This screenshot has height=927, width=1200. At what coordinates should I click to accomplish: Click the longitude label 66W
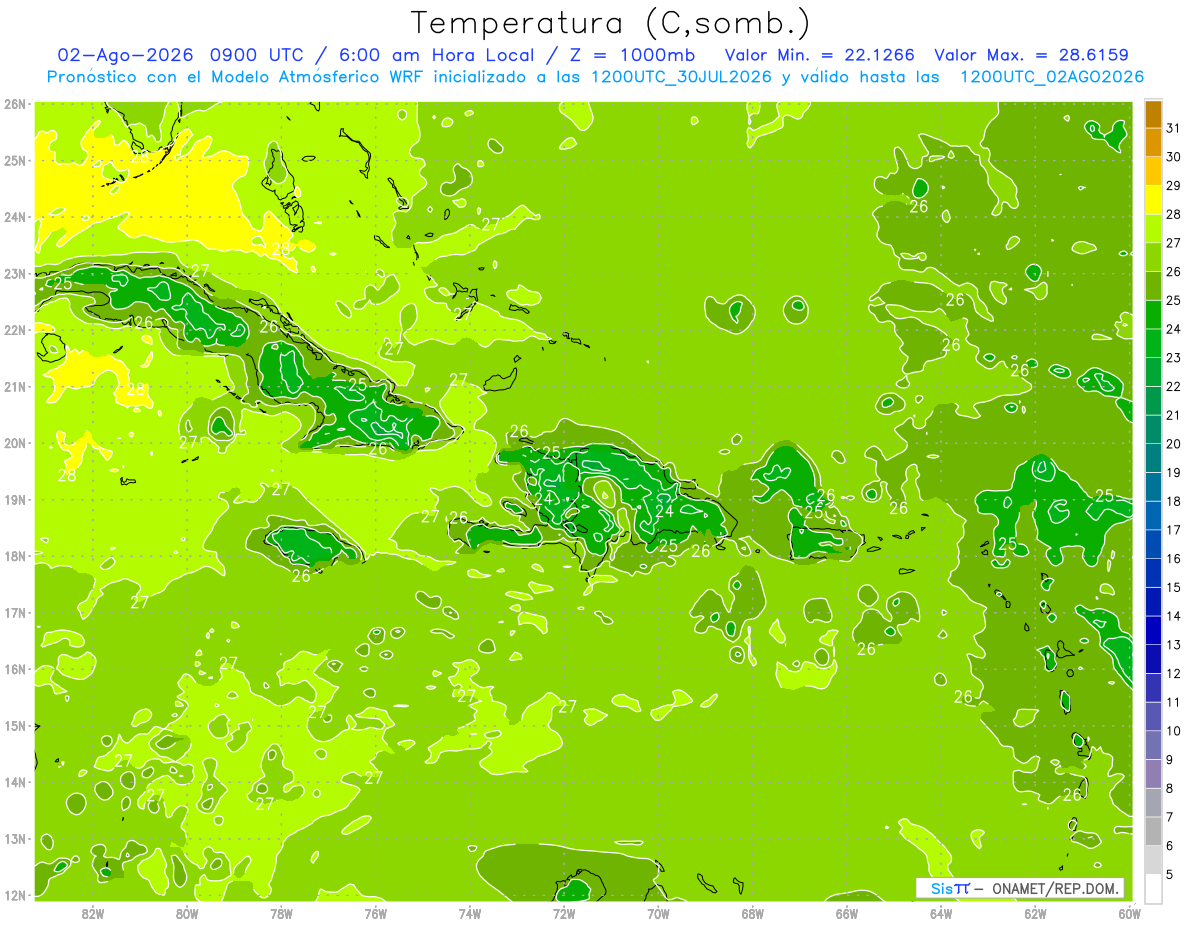[847, 913]
